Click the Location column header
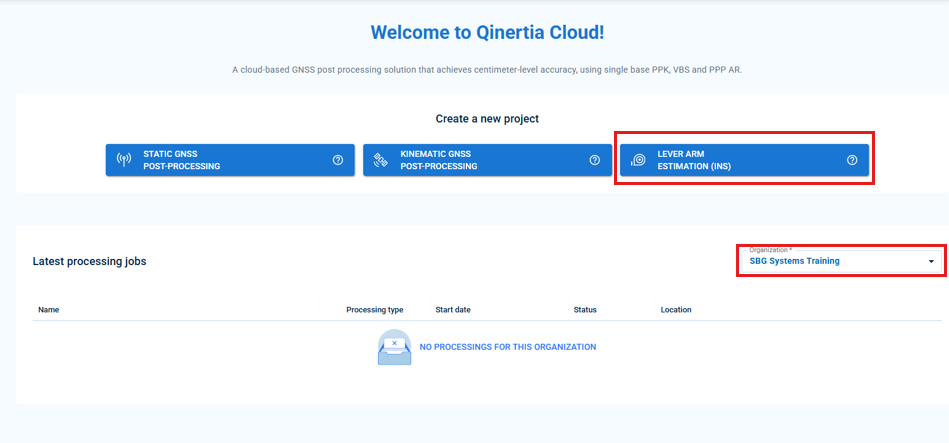The height and width of the screenshot is (443, 949). point(676,310)
